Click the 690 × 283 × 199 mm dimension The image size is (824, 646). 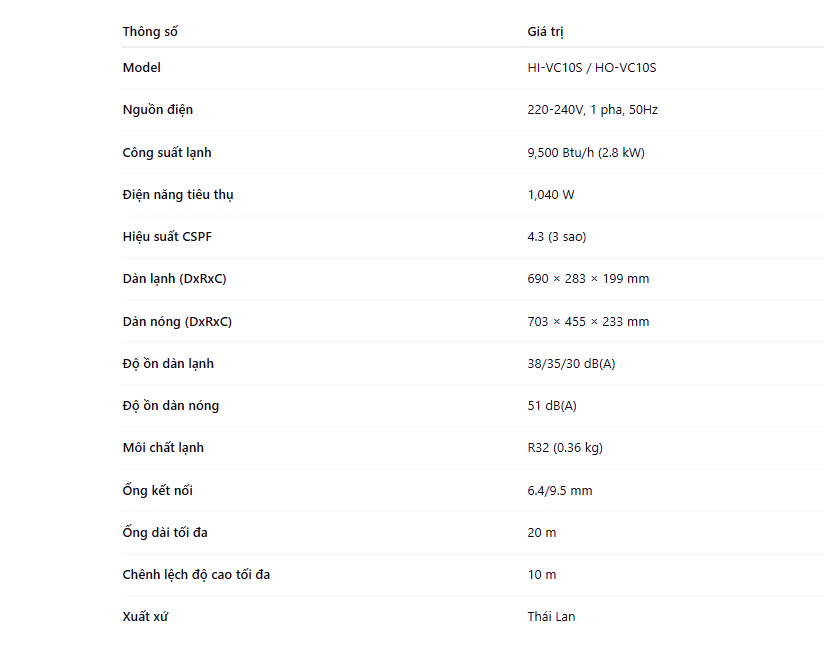pyautogui.click(x=588, y=279)
